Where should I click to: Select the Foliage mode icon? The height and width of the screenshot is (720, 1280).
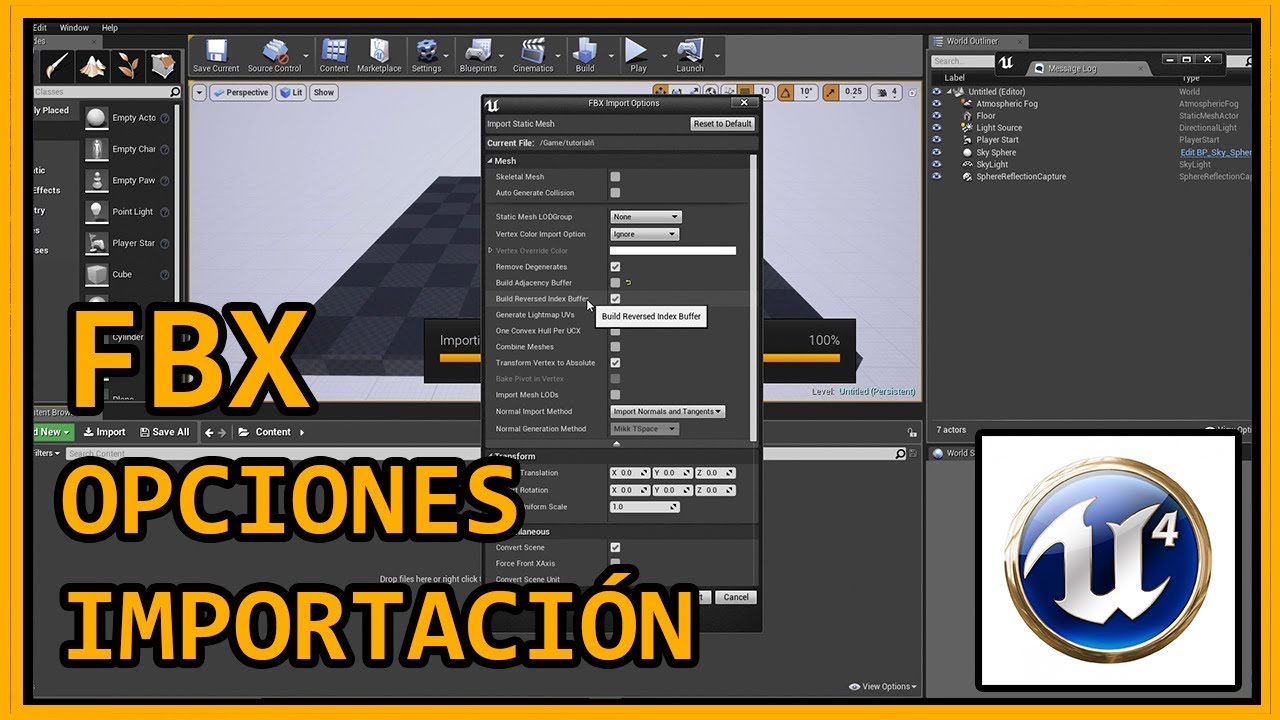pos(128,67)
